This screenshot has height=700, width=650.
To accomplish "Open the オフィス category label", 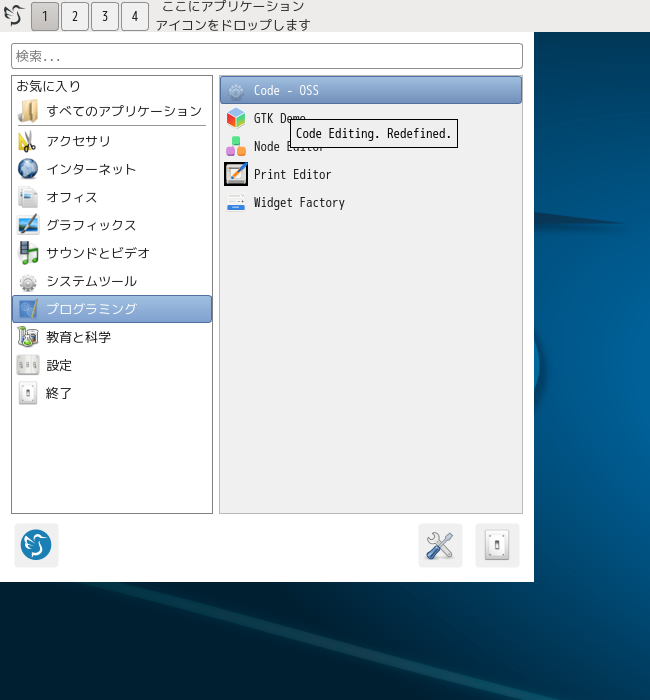I will [x=72, y=197].
